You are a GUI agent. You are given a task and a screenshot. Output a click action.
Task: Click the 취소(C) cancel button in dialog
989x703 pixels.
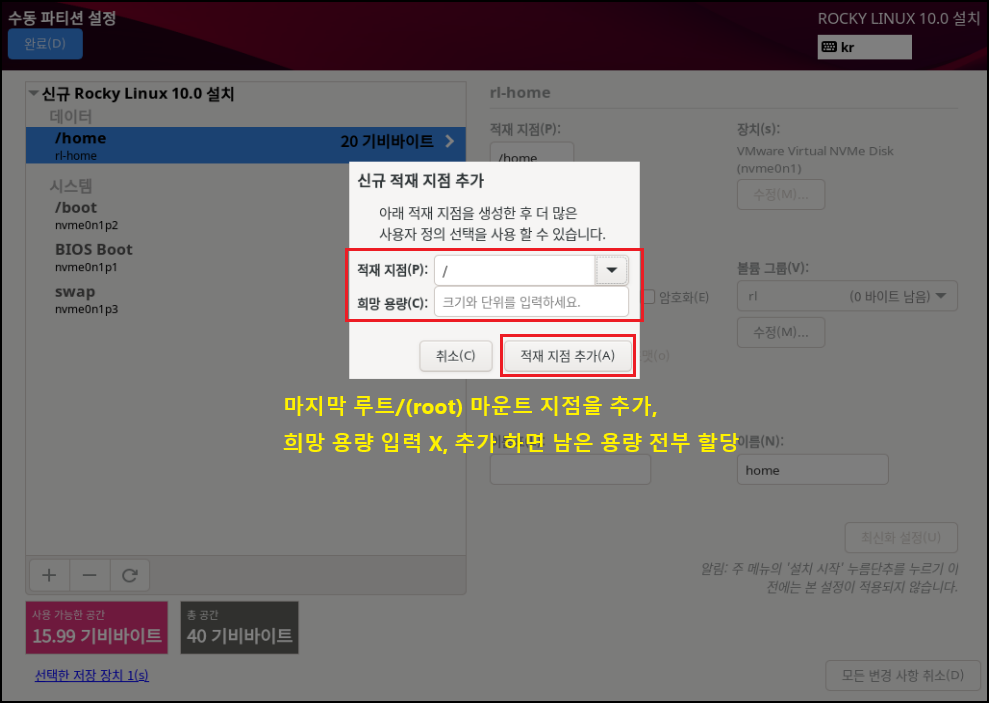click(x=455, y=356)
